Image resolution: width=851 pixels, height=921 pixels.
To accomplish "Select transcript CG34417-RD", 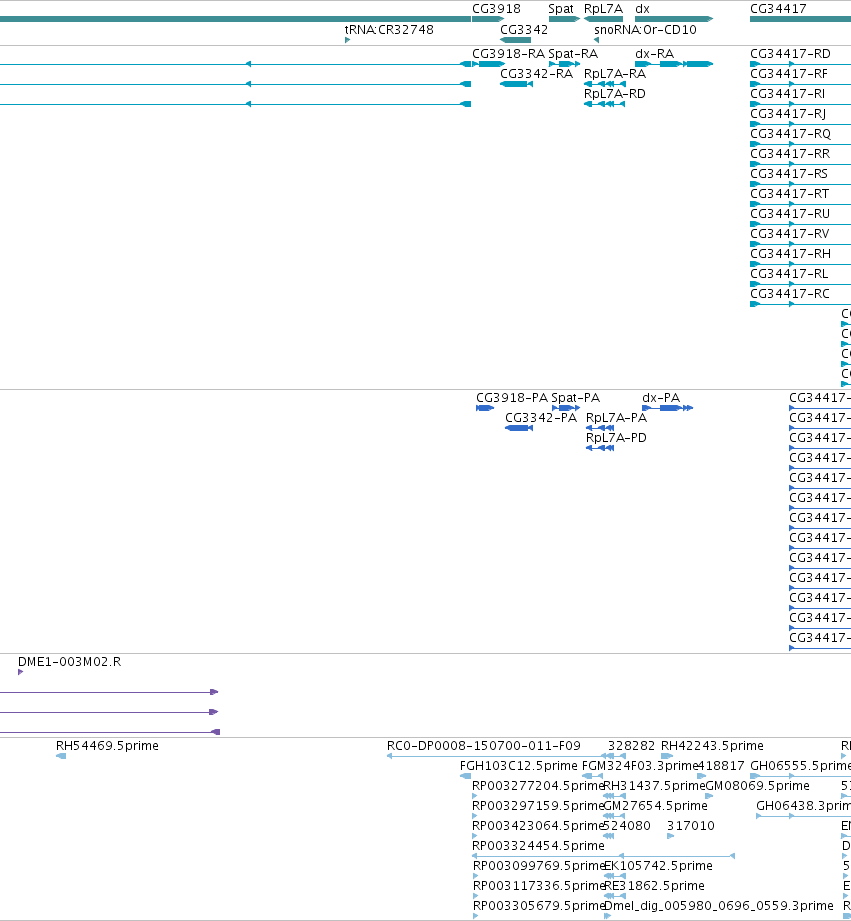I will click(x=800, y=64).
